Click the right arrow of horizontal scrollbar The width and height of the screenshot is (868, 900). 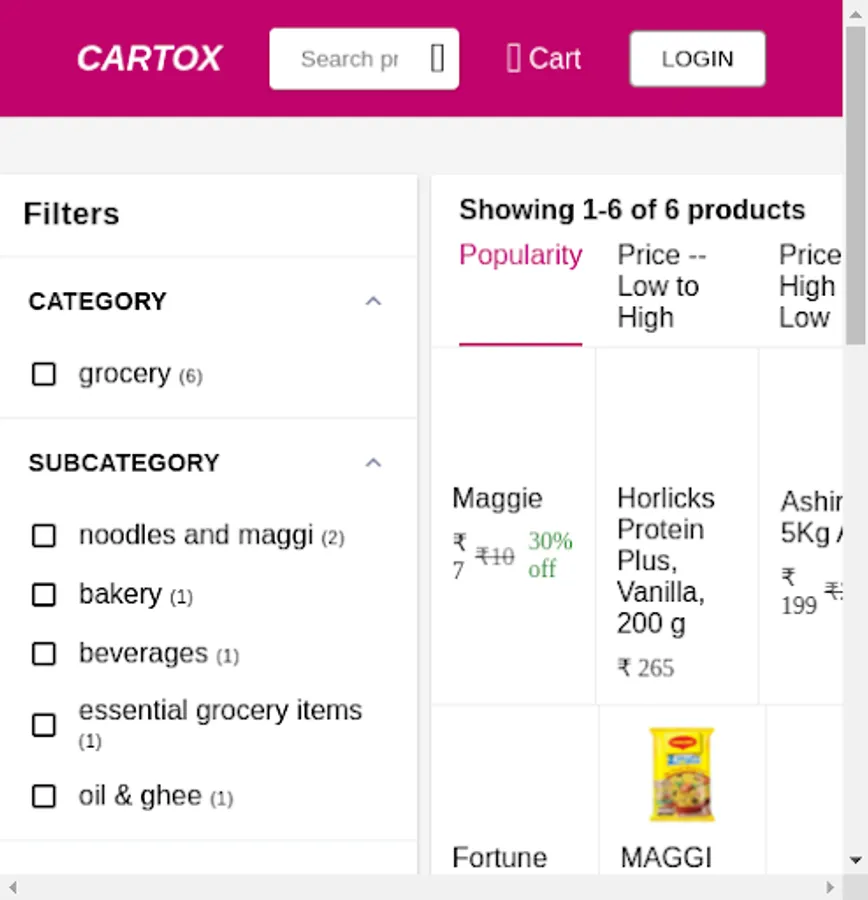(830, 887)
